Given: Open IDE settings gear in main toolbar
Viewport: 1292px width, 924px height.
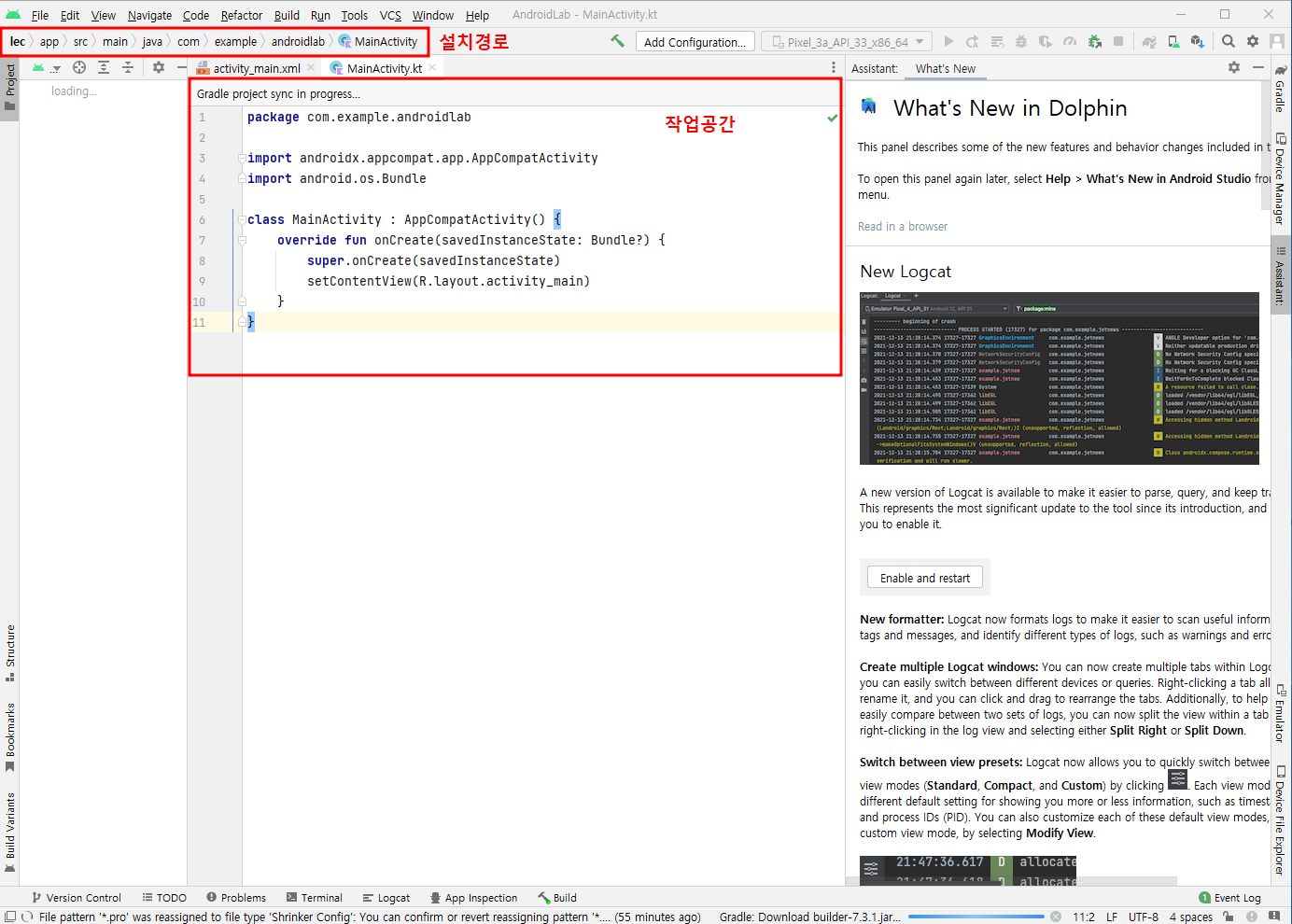Looking at the screenshot, I should [x=1253, y=41].
